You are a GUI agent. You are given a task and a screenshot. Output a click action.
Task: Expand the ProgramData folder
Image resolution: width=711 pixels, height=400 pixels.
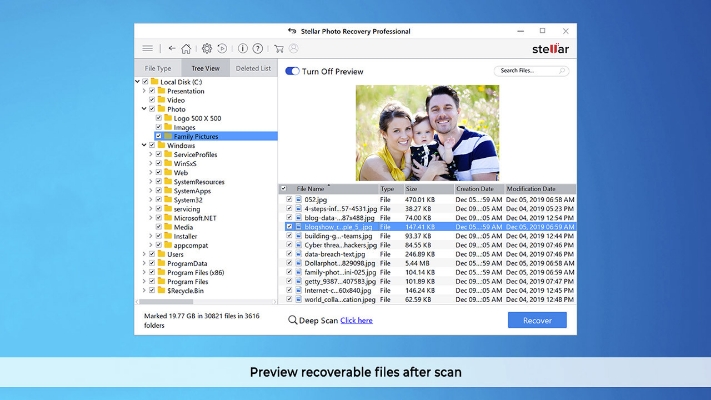coord(144,263)
